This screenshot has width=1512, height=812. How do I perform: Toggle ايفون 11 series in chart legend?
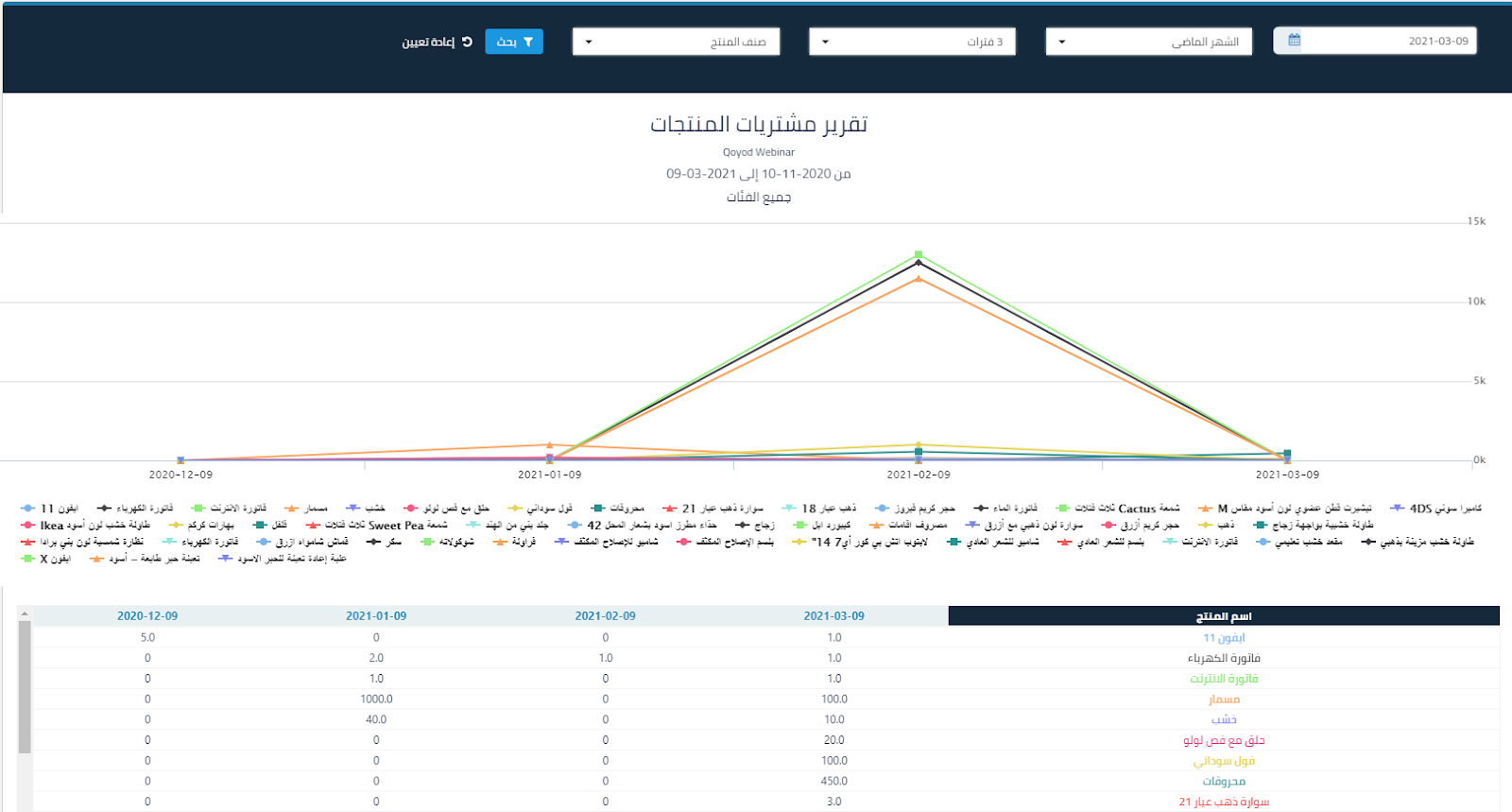tap(28, 509)
